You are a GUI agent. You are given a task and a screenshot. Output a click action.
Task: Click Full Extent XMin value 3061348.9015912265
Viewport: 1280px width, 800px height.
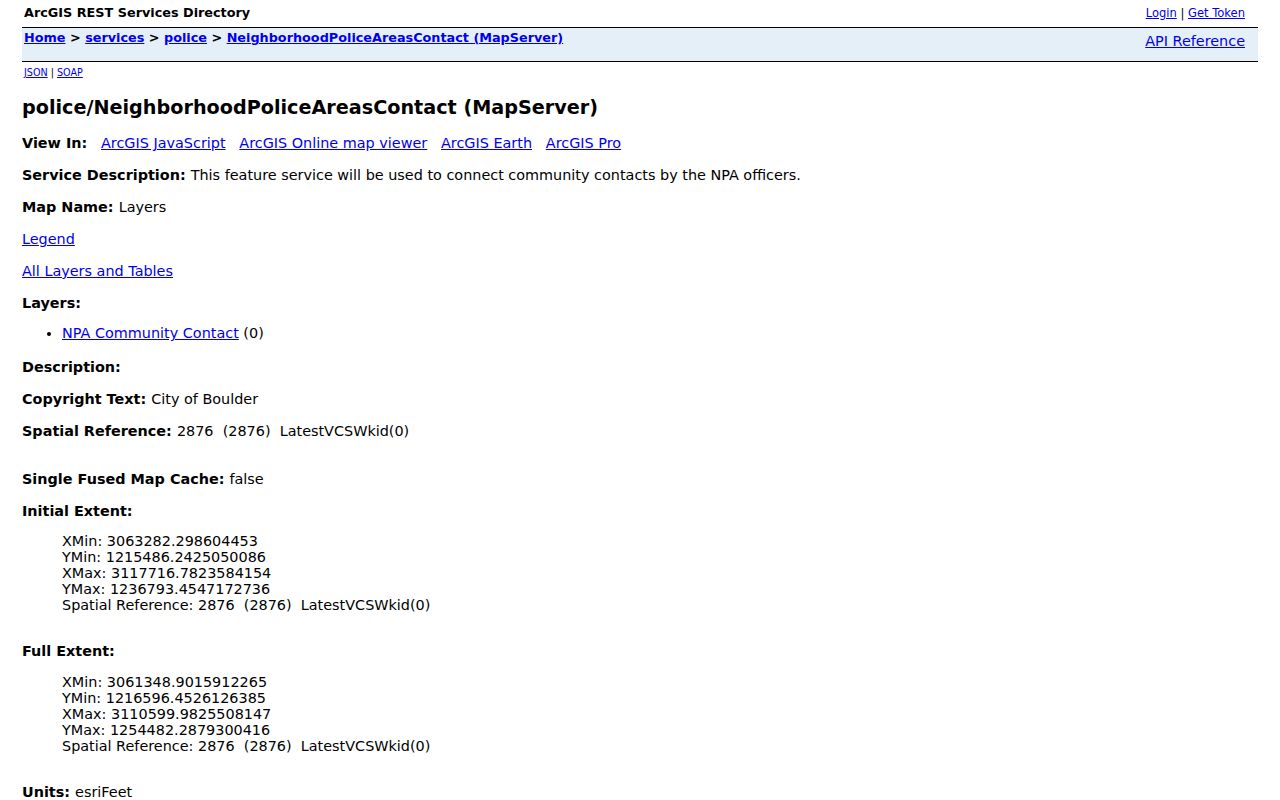[187, 683]
